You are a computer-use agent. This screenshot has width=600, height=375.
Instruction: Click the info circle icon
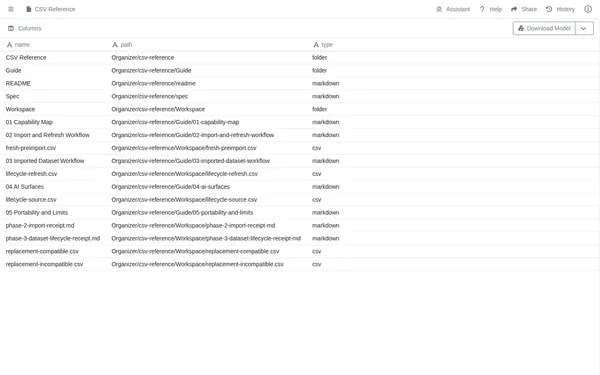(x=588, y=9)
